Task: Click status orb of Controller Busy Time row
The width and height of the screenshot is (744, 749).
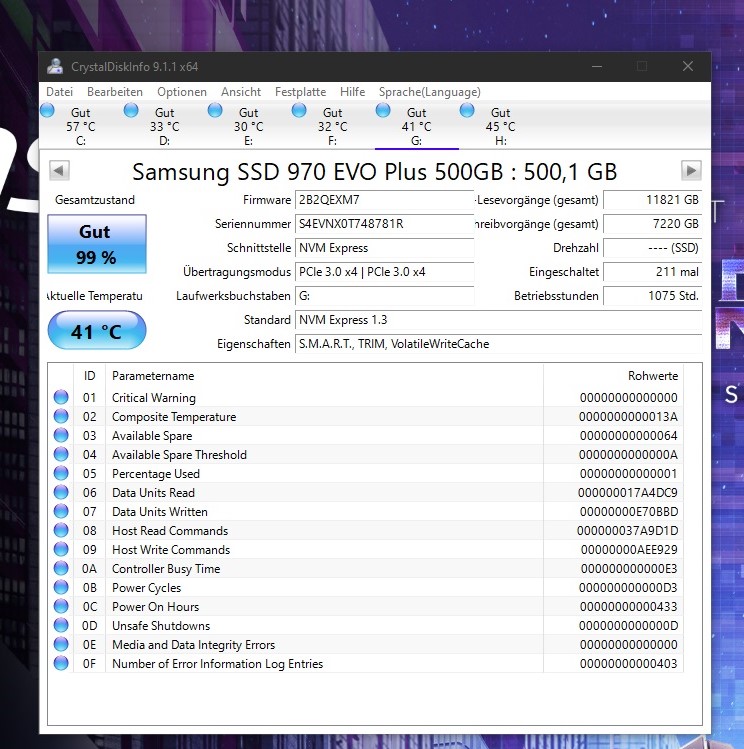Action: pyautogui.click(x=61, y=568)
